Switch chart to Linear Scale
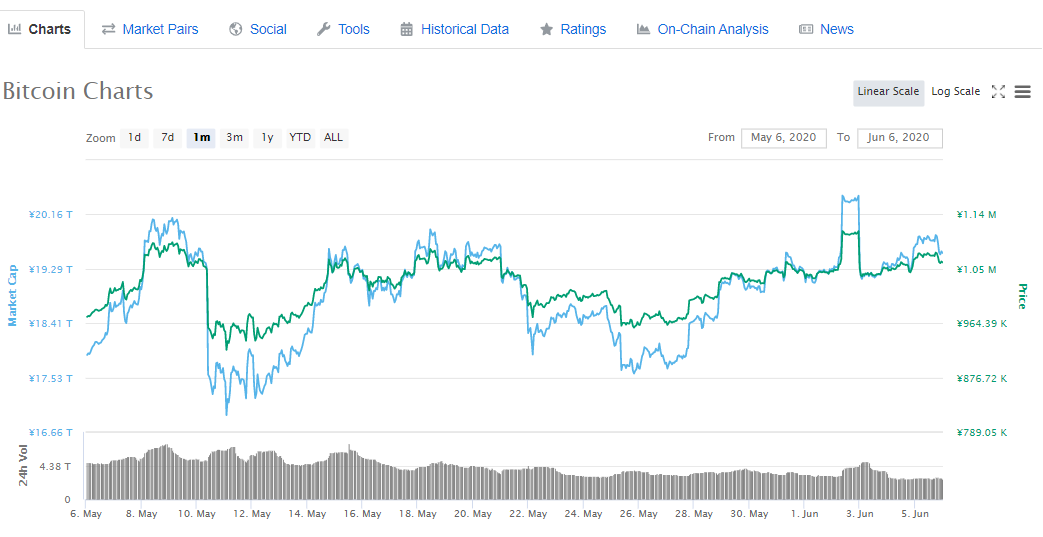The image size is (1043, 537). click(889, 92)
